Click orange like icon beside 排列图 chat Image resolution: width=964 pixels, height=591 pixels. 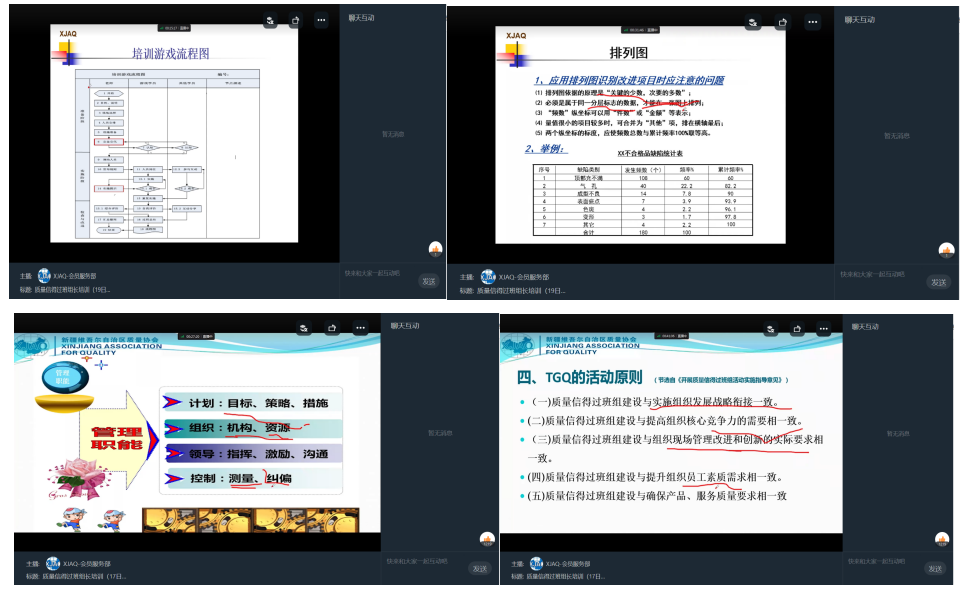pyautogui.click(x=942, y=250)
